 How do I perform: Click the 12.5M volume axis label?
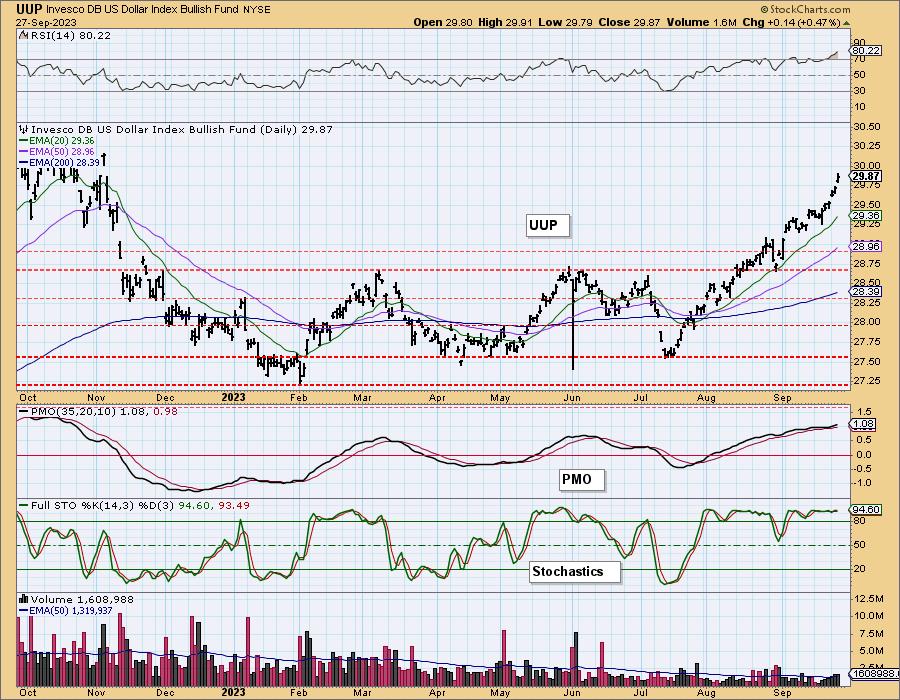[x=868, y=598]
